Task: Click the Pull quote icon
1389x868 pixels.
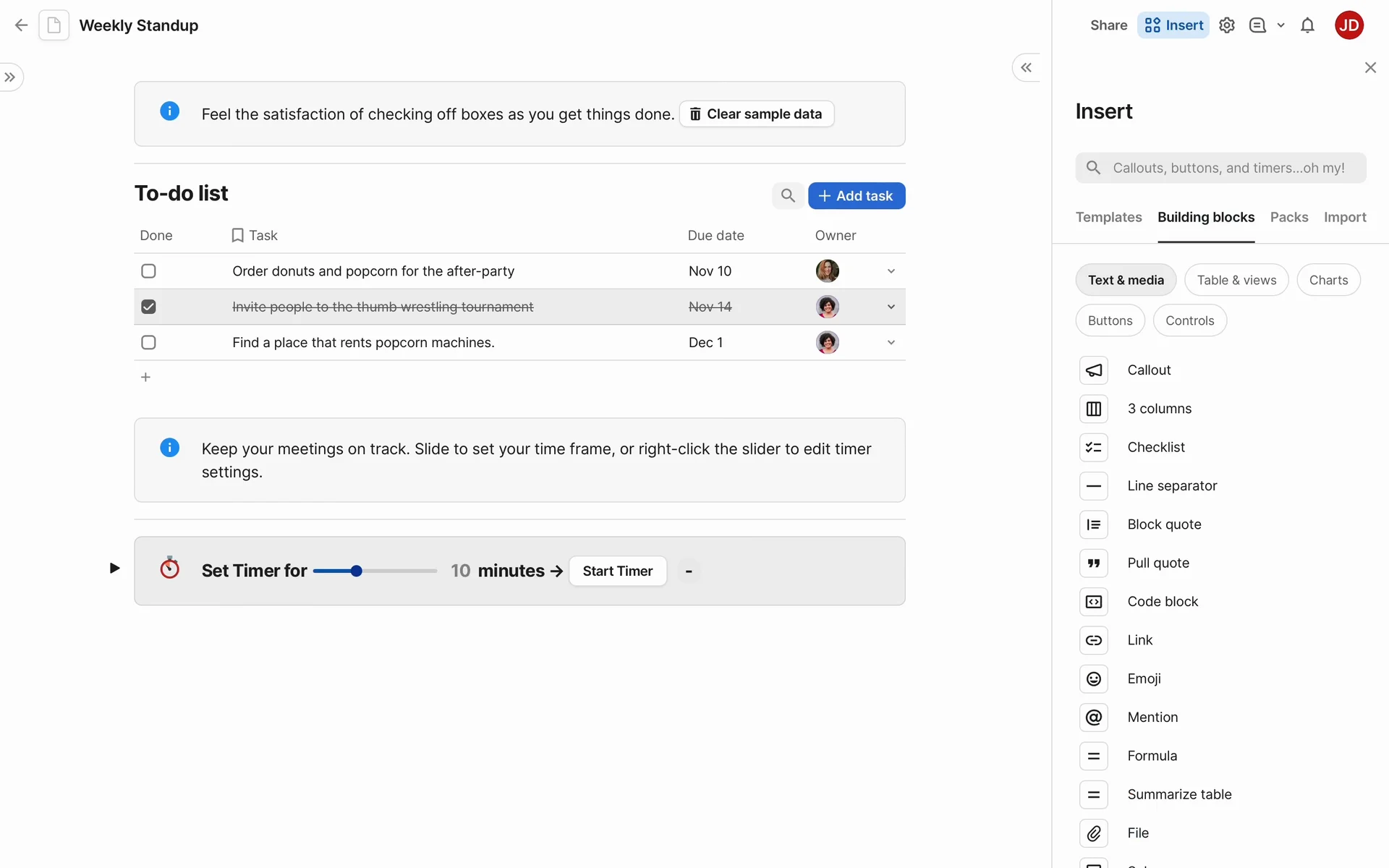Action: (x=1093, y=563)
